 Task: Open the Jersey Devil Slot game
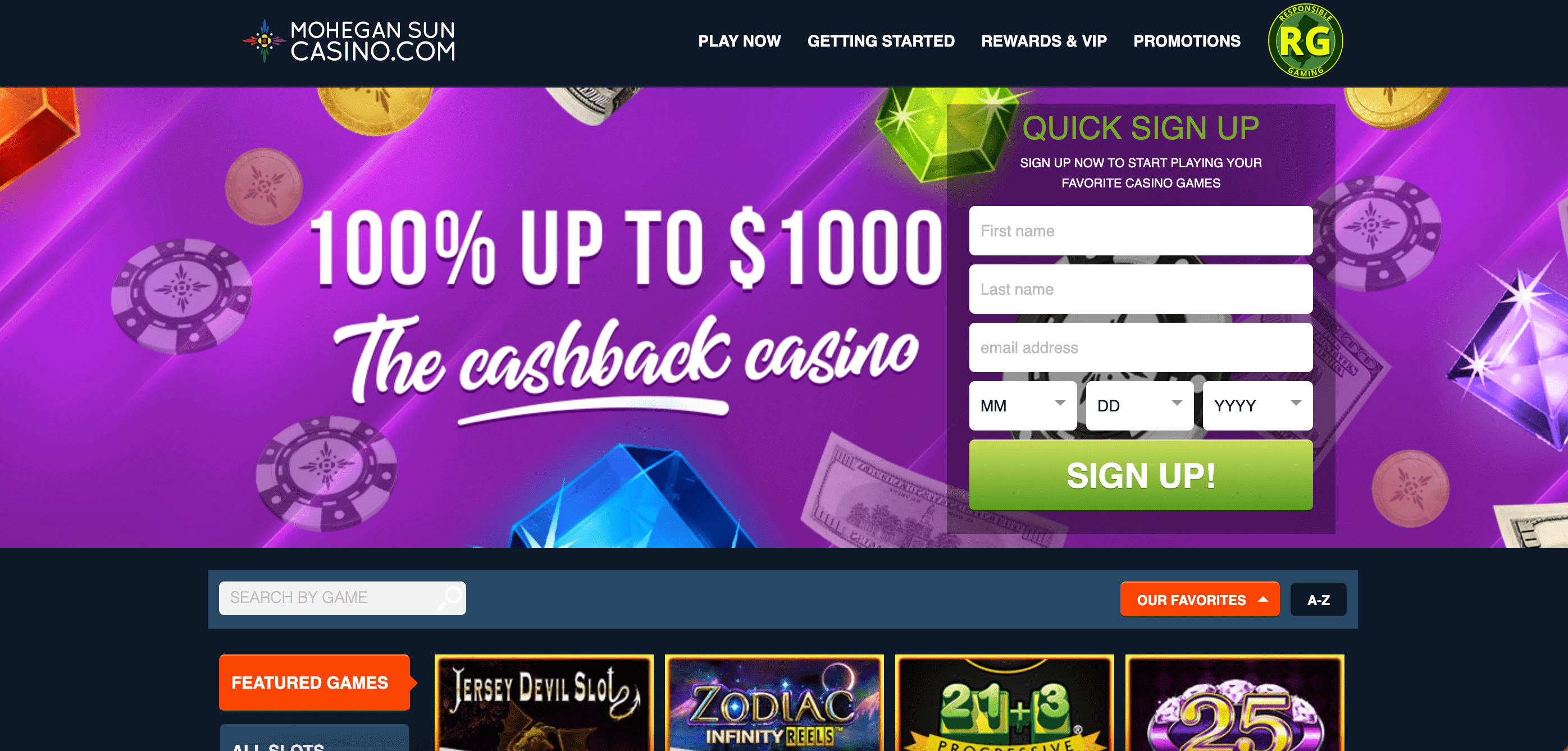click(x=544, y=703)
